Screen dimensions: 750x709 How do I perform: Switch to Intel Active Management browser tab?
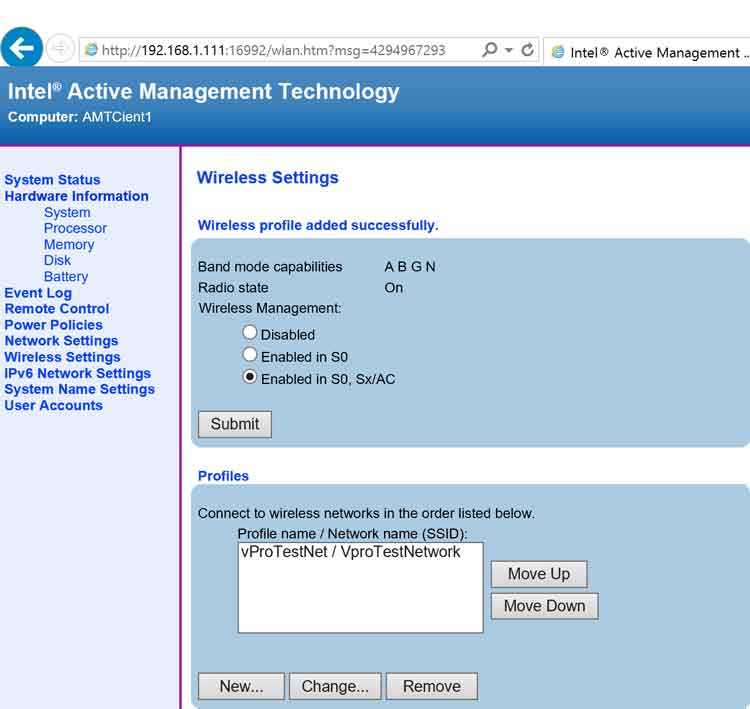click(649, 52)
